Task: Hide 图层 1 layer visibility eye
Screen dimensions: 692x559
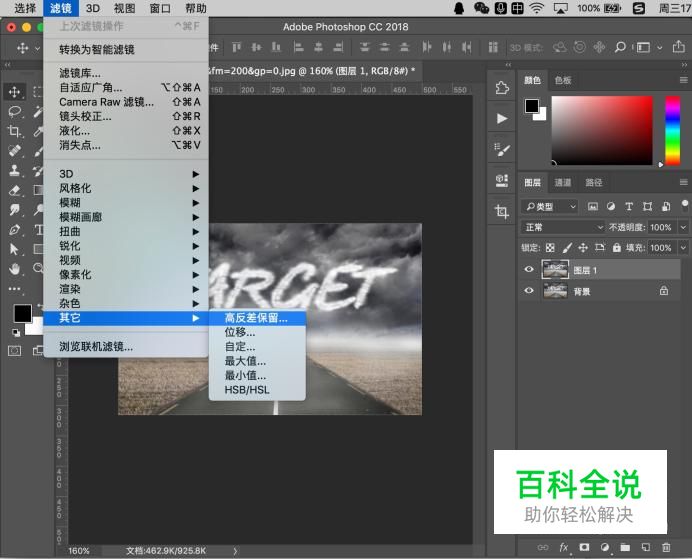Action: tap(529, 269)
